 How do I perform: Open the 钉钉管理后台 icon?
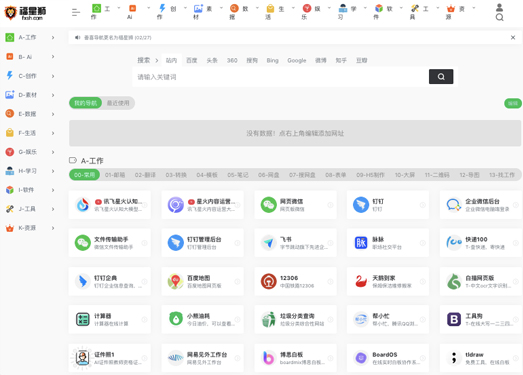coord(175,243)
